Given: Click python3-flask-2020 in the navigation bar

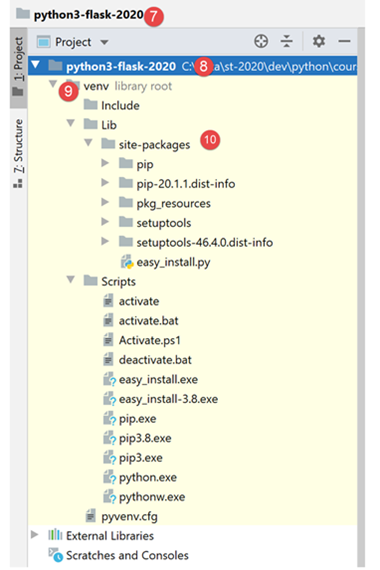Looking at the screenshot, I should pyautogui.click(x=89, y=15).
